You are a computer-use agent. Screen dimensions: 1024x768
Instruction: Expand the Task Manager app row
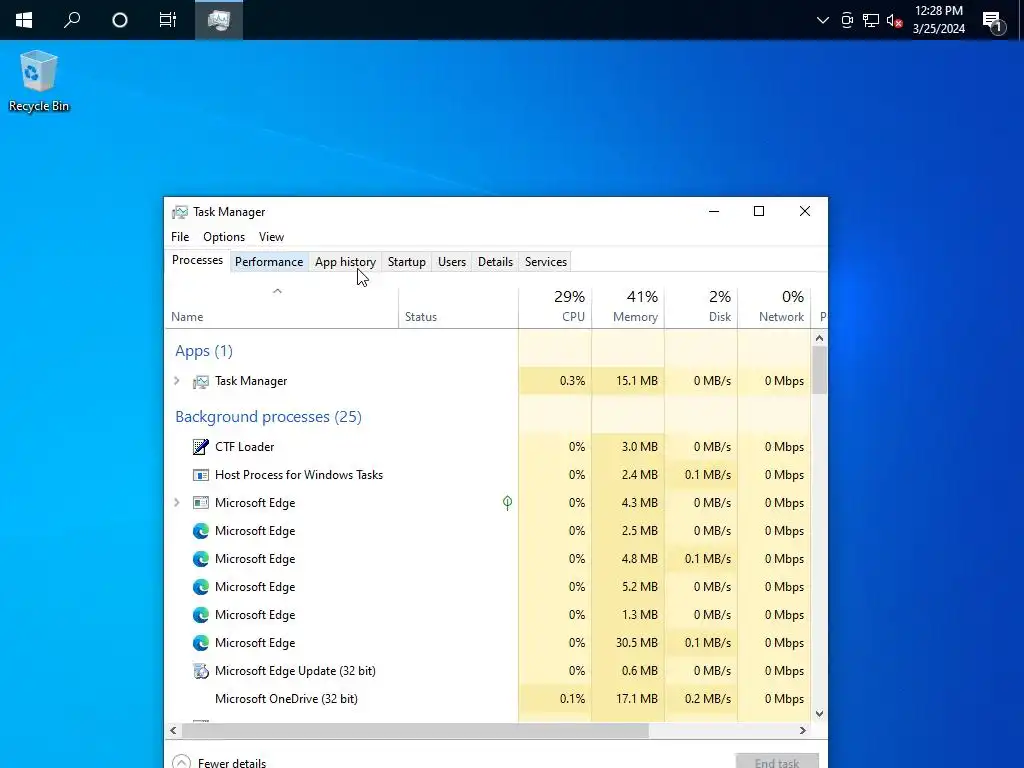pyautogui.click(x=176, y=381)
